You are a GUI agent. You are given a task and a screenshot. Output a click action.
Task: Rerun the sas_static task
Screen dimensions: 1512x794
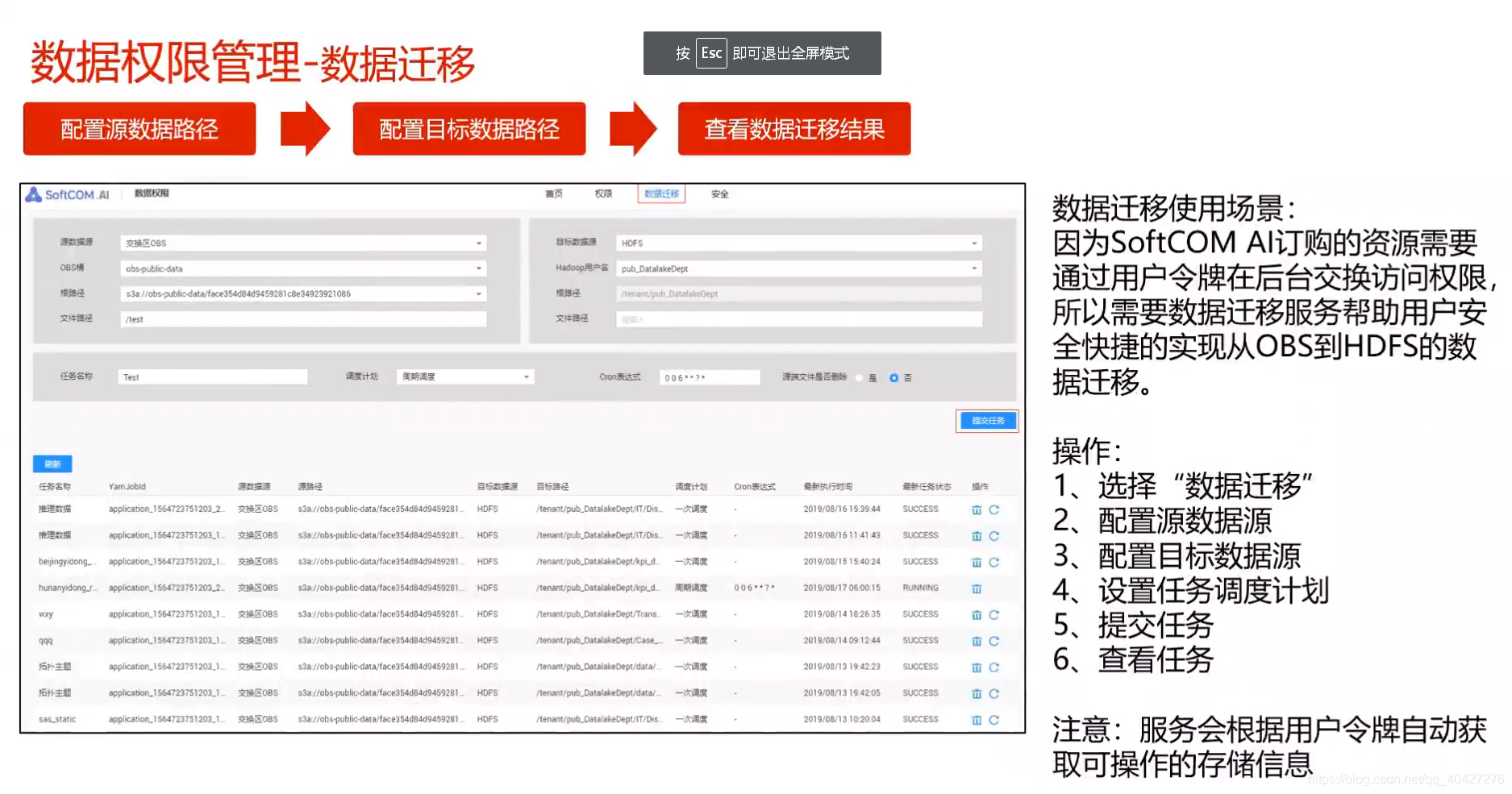pyautogui.click(x=994, y=720)
